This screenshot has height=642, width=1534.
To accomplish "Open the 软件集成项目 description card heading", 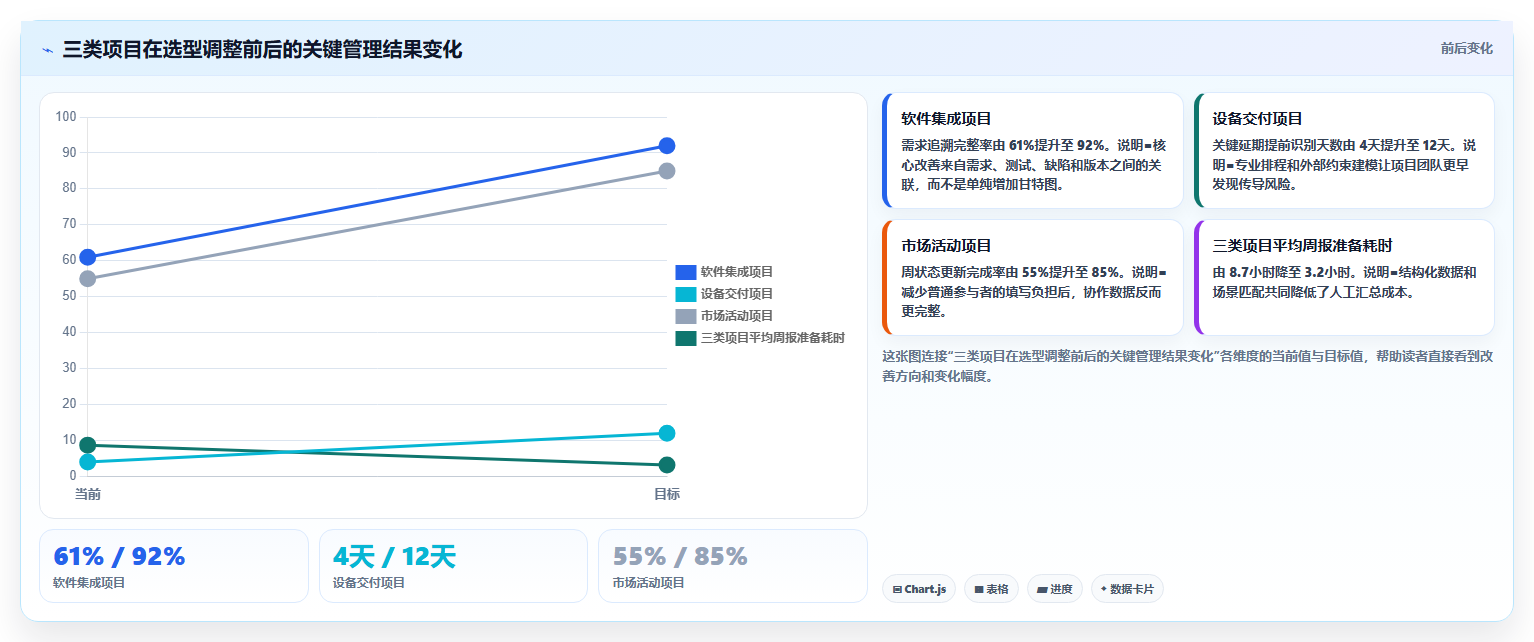I will pos(946,118).
